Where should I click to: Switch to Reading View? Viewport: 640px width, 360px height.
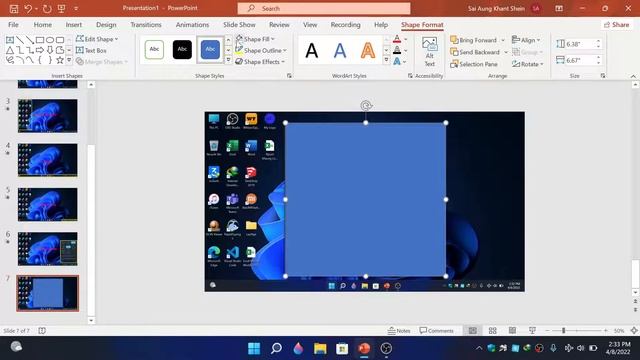[512, 330]
